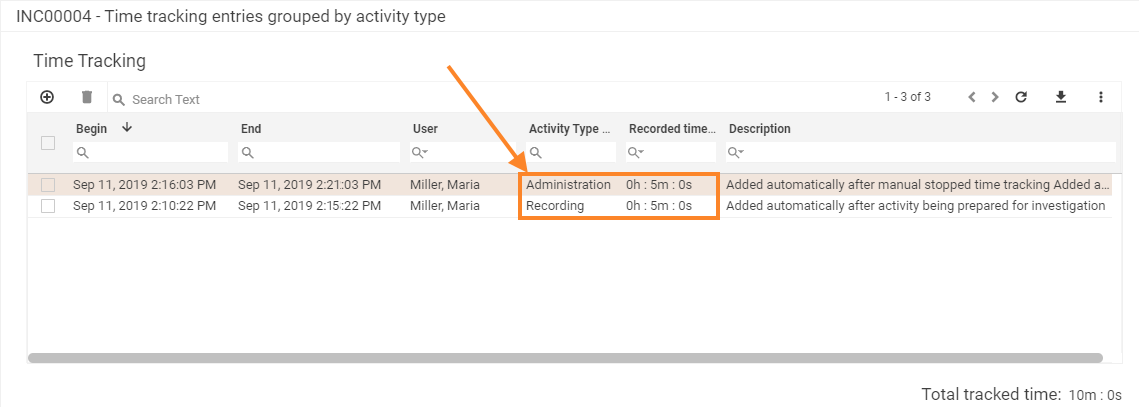Viewport: 1139px width, 407px height.
Task: Download the time tracking entries
Action: [1061, 97]
